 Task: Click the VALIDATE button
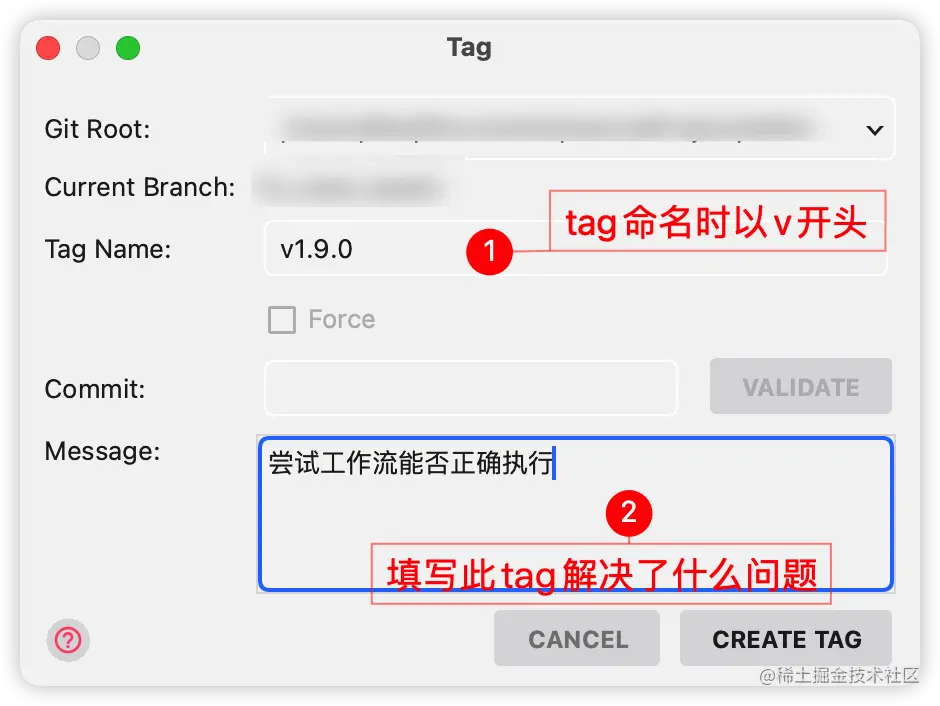point(801,387)
